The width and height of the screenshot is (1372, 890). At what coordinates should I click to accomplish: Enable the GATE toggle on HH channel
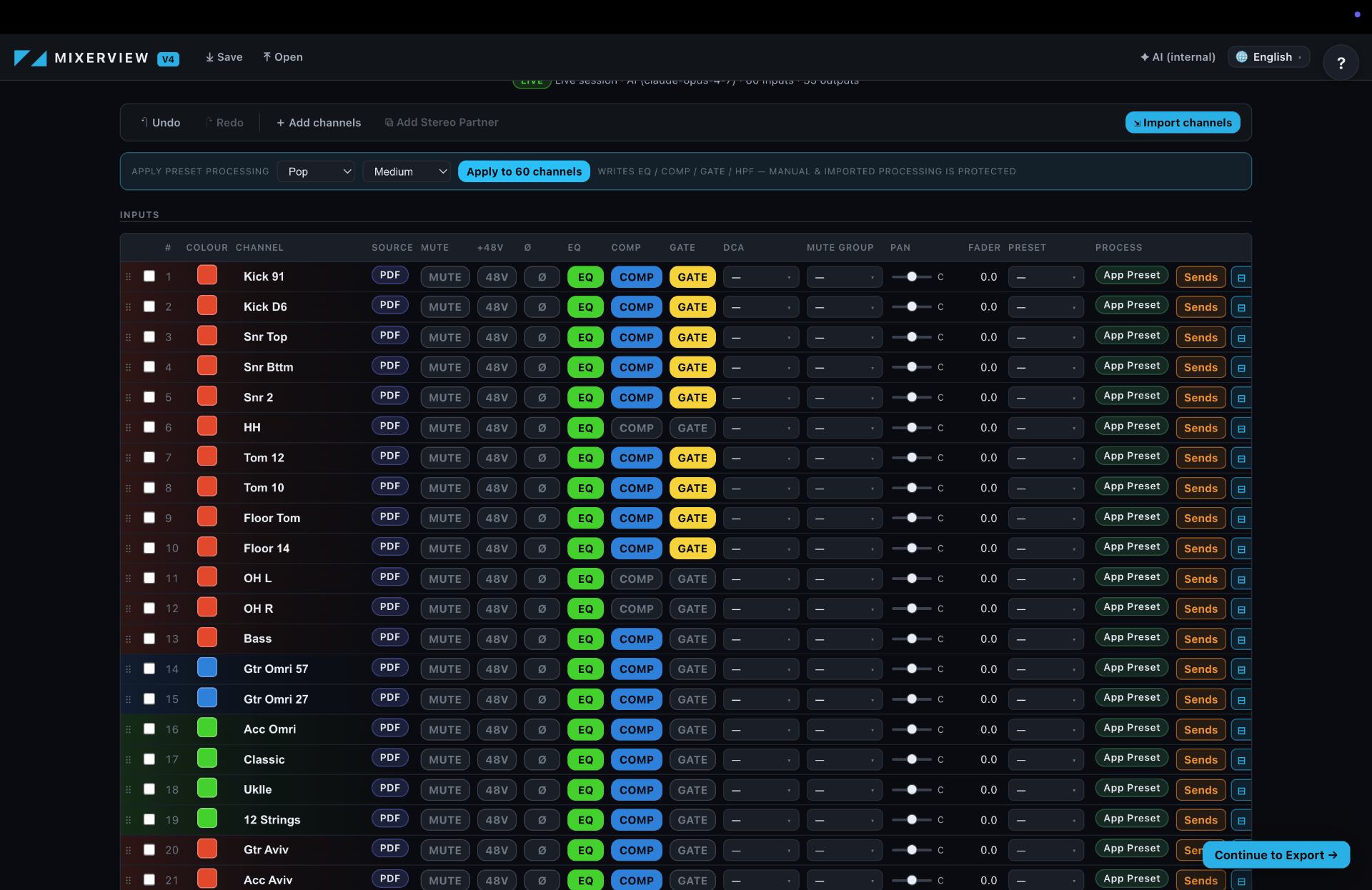[x=692, y=428]
